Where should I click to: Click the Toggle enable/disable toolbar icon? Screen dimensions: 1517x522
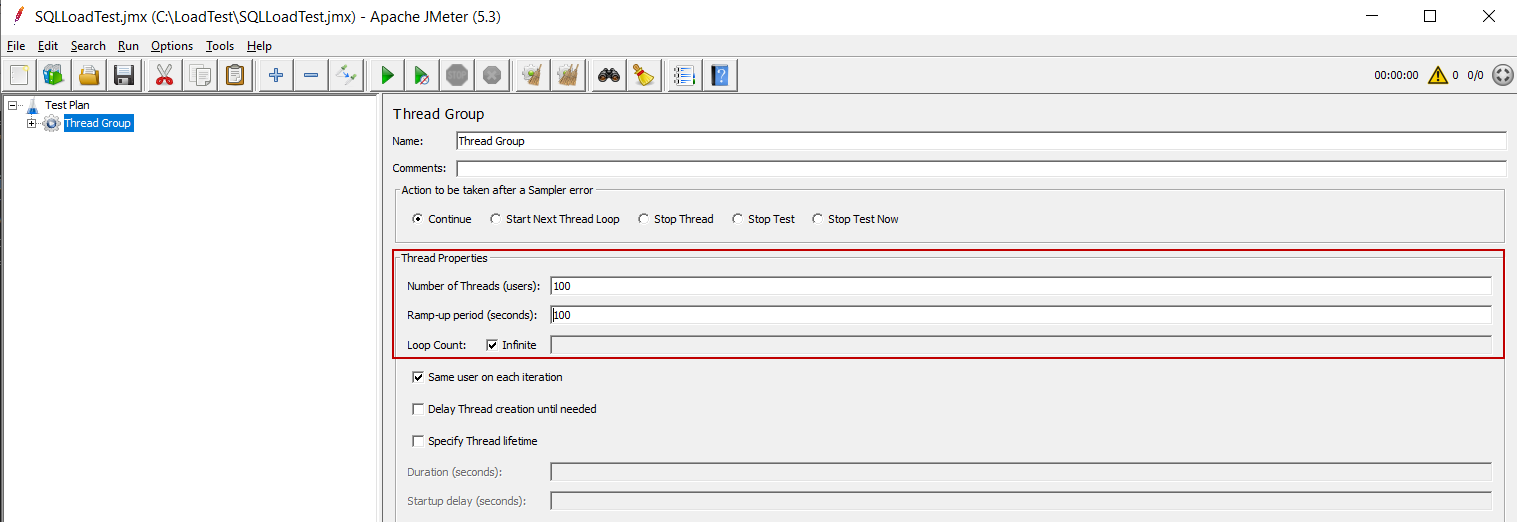coord(346,75)
